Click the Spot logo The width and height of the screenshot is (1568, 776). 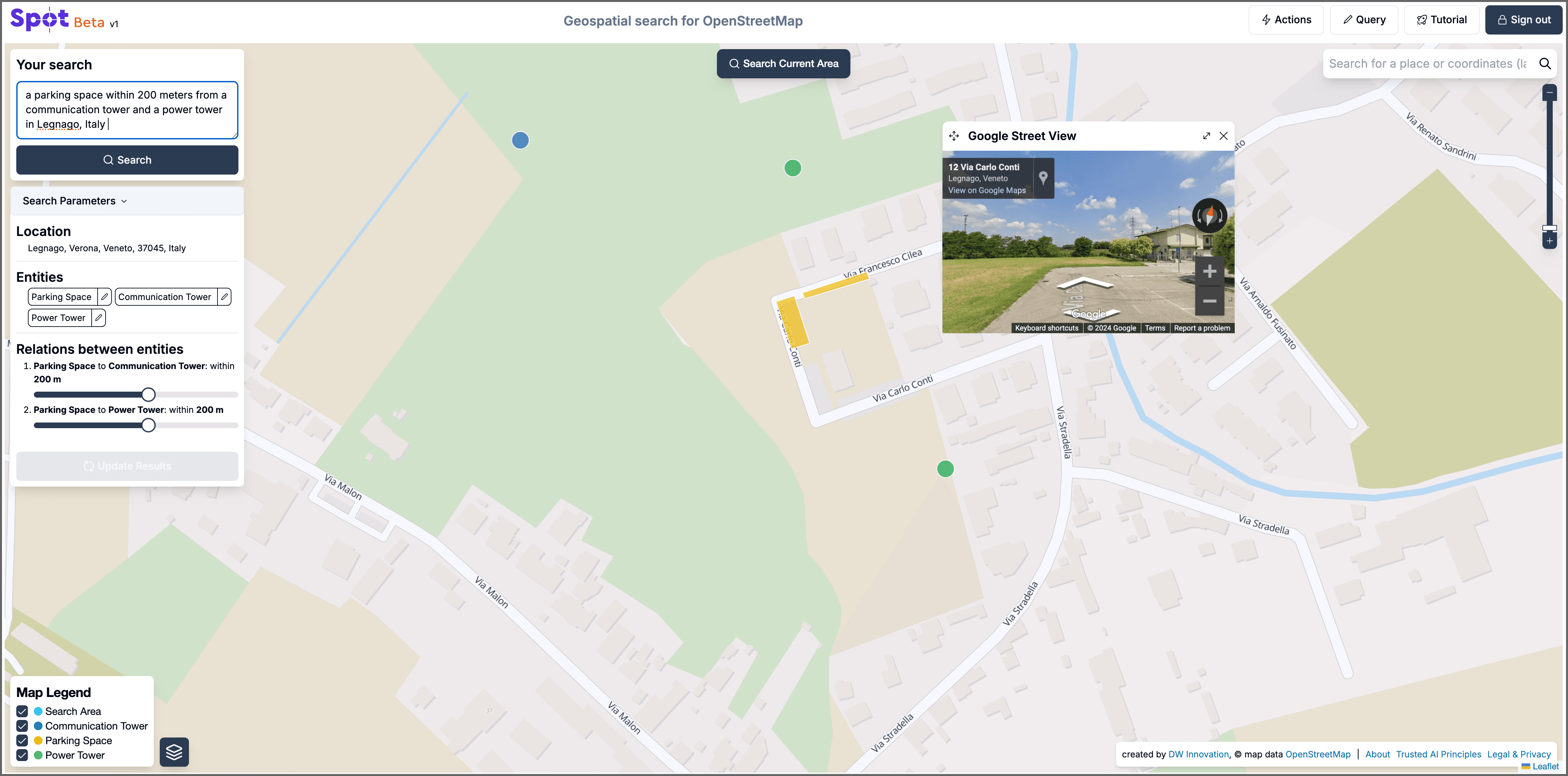pyautogui.click(x=40, y=20)
